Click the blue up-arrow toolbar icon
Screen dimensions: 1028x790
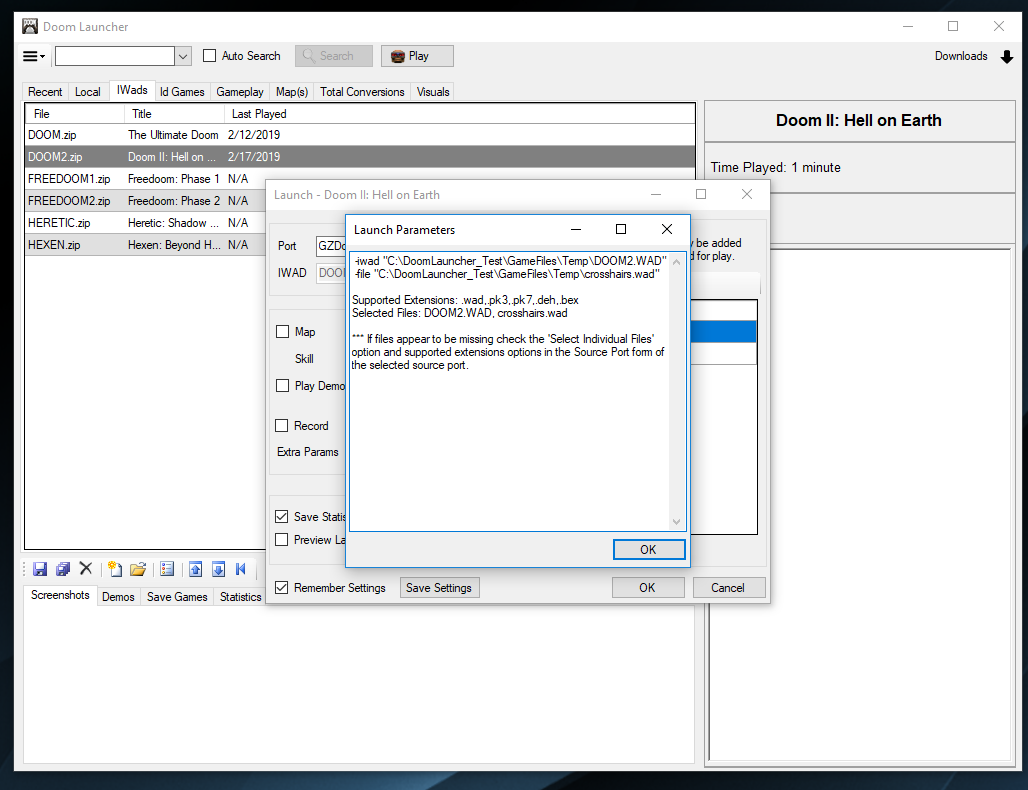195,568
